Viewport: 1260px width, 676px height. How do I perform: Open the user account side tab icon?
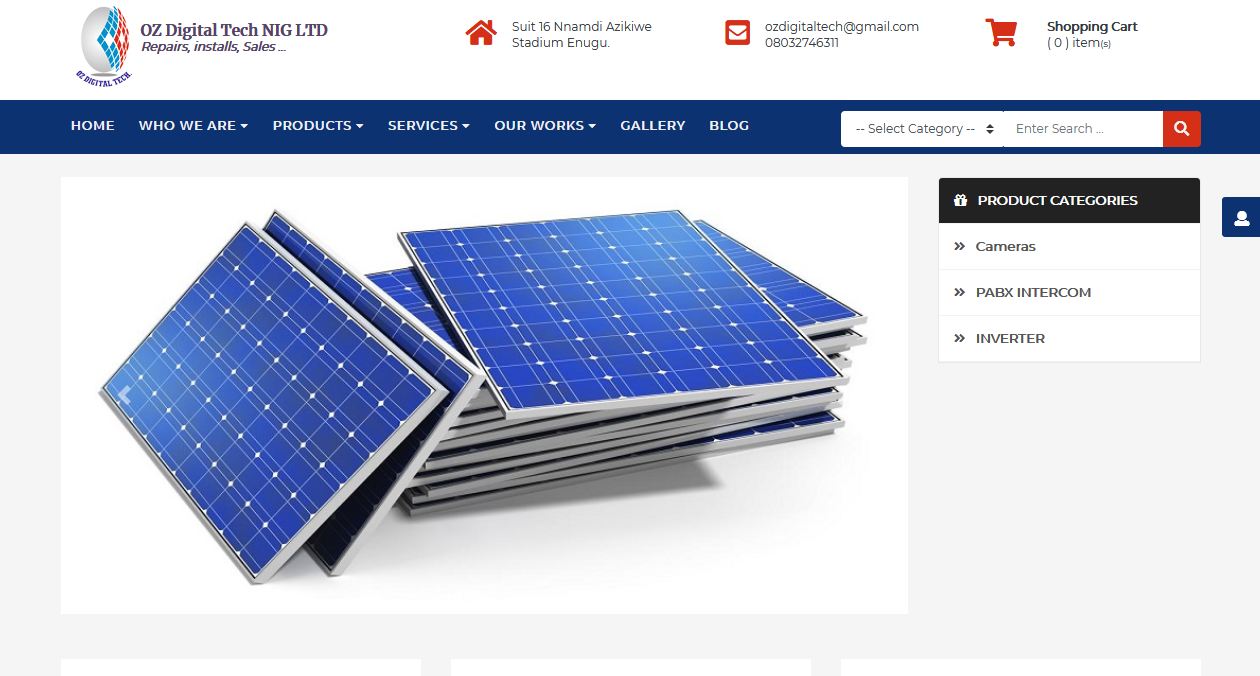(x=1241, y=218)
